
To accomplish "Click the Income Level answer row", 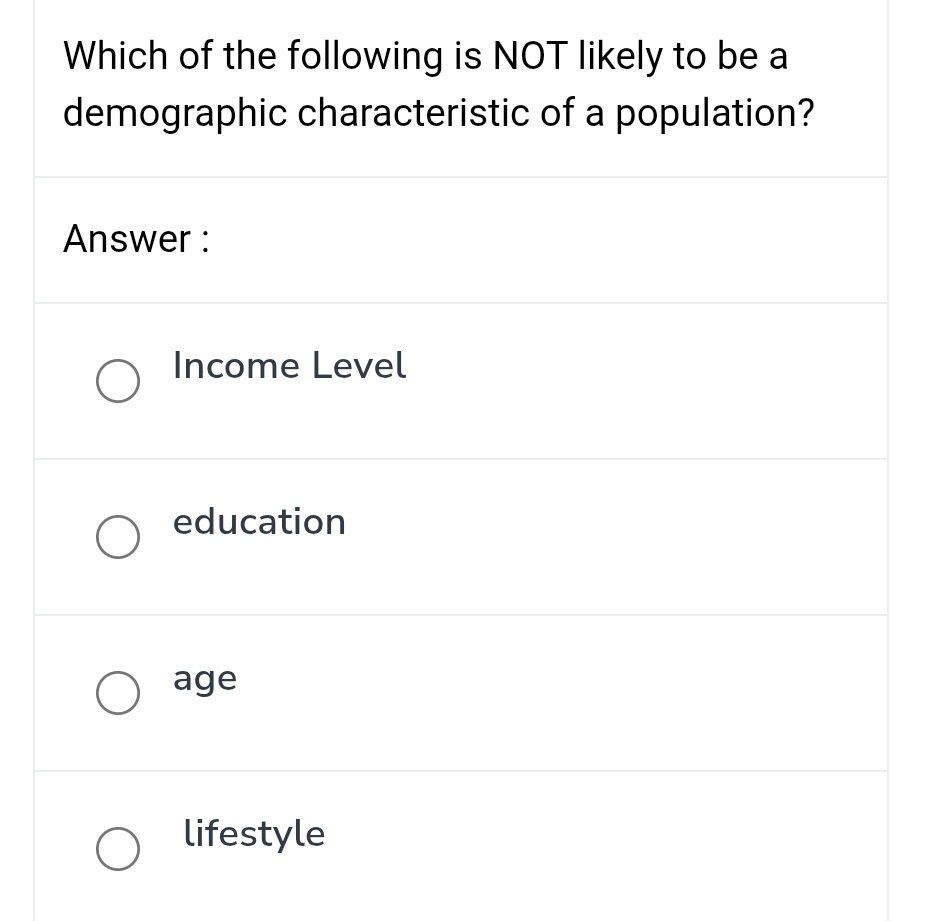I will [x=460, y=380].
